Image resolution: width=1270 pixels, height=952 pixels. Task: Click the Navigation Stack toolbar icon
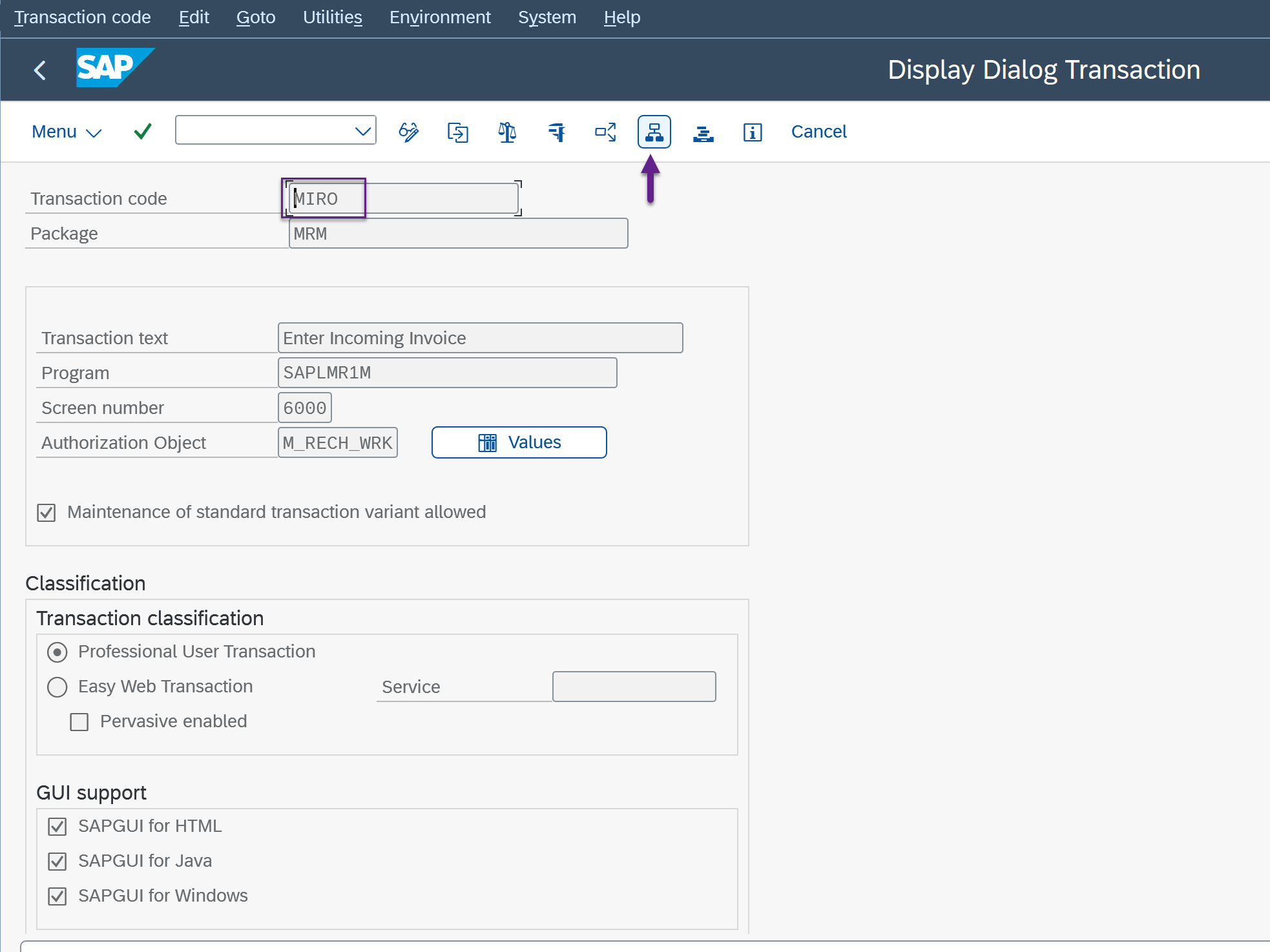coord(703,132)
